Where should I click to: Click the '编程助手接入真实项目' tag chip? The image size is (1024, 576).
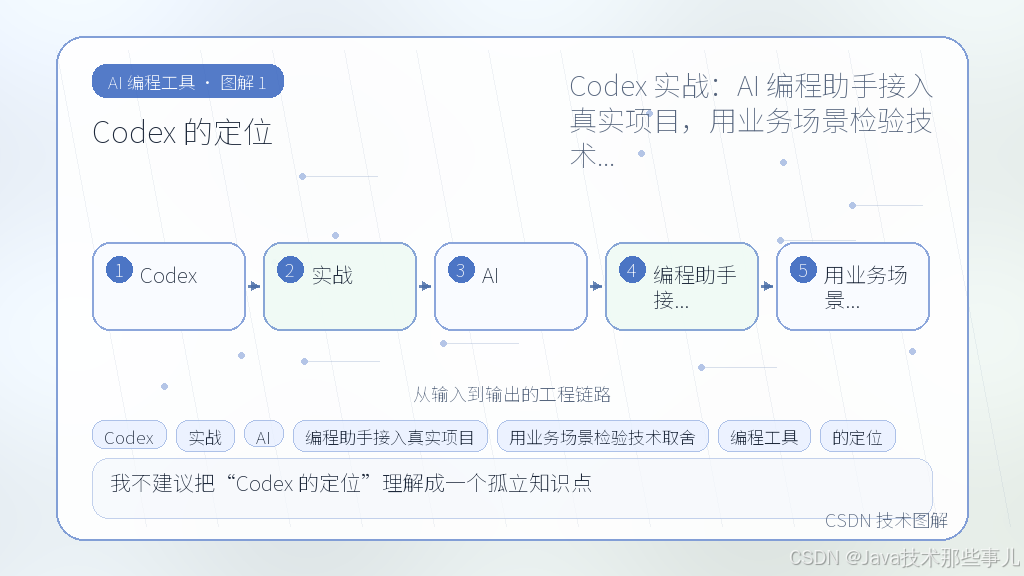[x=390, y=437]
